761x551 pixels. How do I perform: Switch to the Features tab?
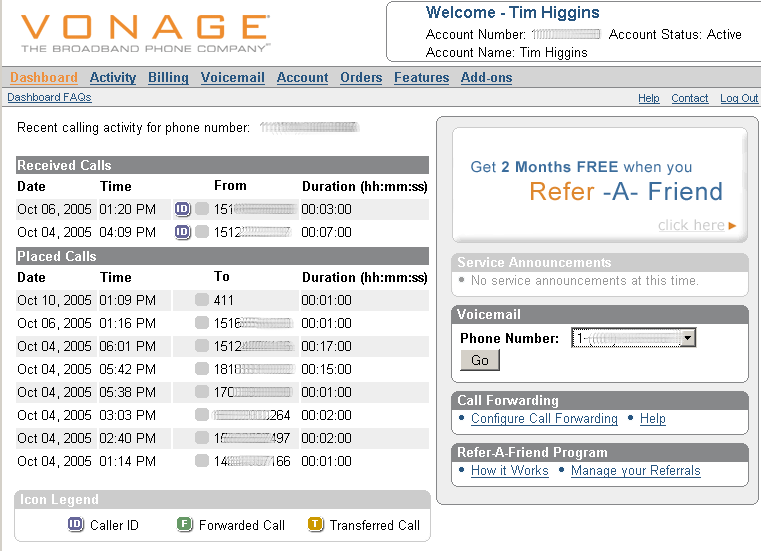click(421, 78)
